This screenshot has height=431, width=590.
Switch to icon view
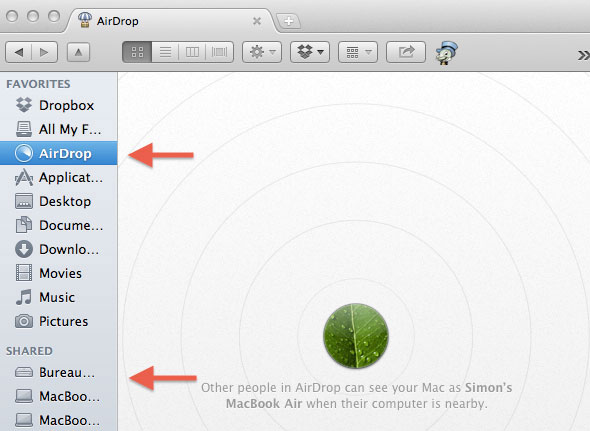(x=137, y=52)
